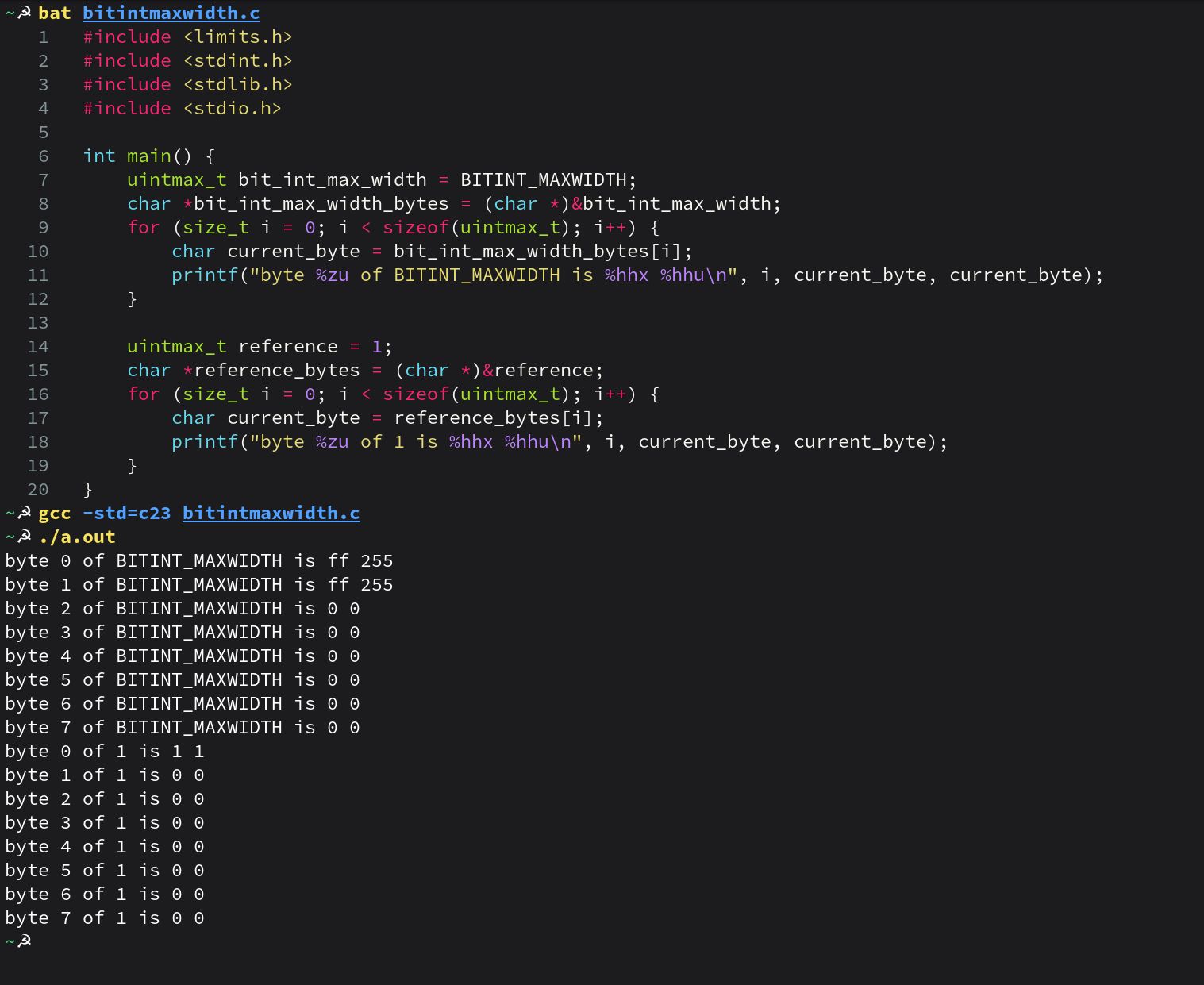Select line number 7 in the listing

[43, 179]
